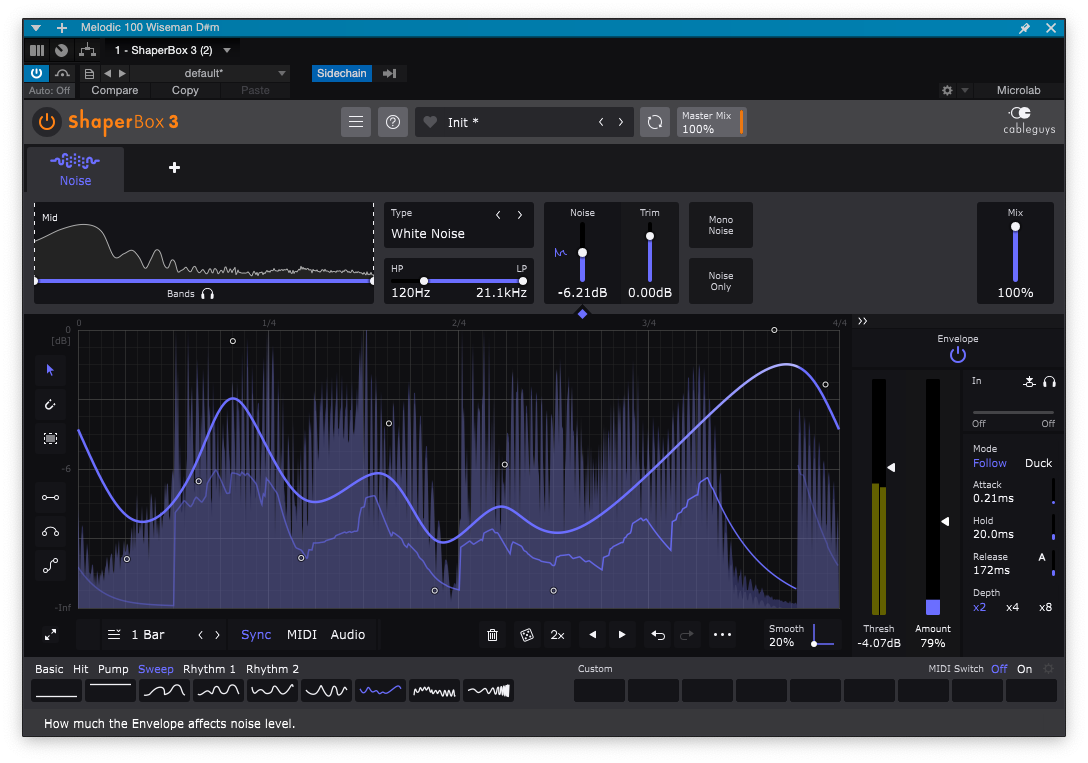Click the Bands headphones solo icon
The height and width of the screenshot is (763, 1088).
click(207, 293)
